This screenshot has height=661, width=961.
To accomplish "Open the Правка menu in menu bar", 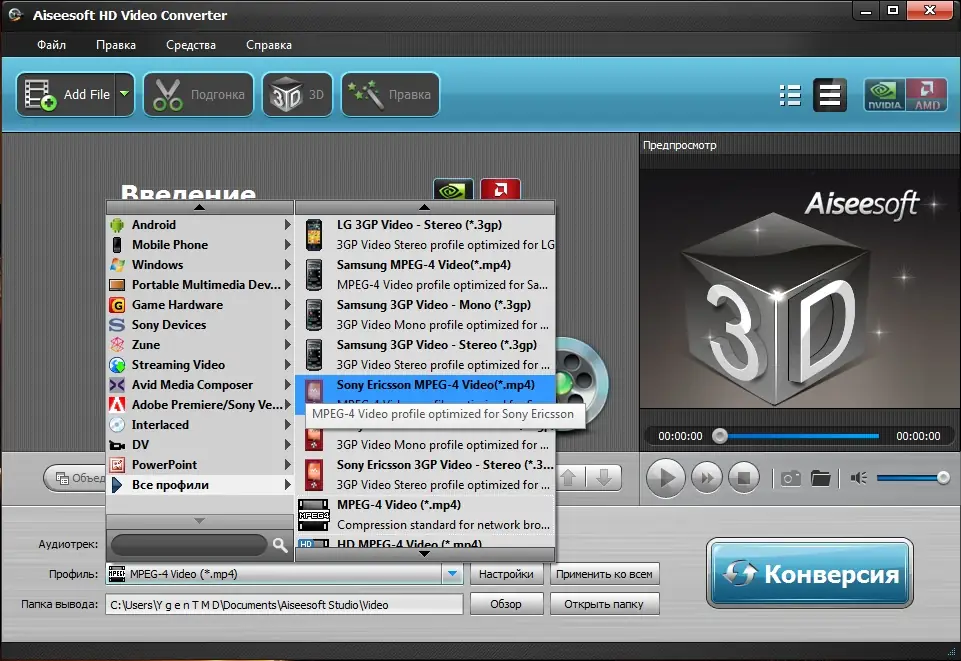I will [116, 45].
